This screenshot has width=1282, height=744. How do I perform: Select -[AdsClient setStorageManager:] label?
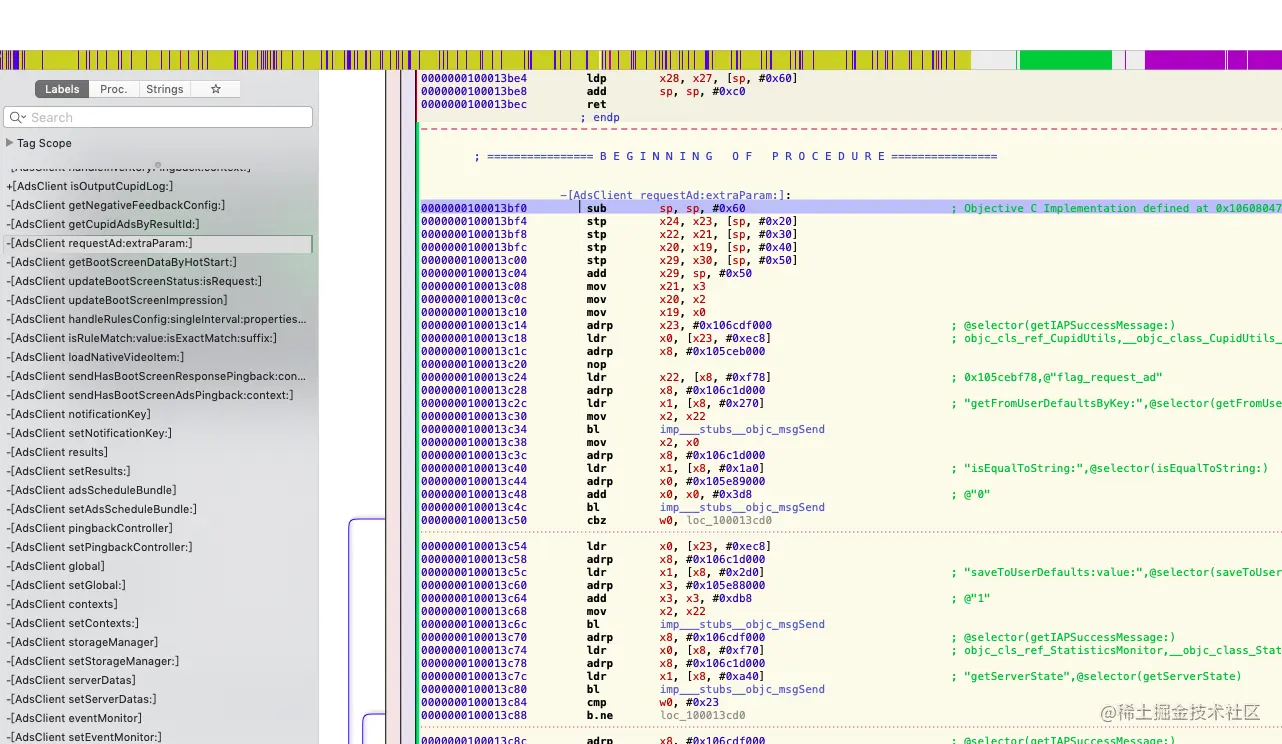tap(93, 661)
